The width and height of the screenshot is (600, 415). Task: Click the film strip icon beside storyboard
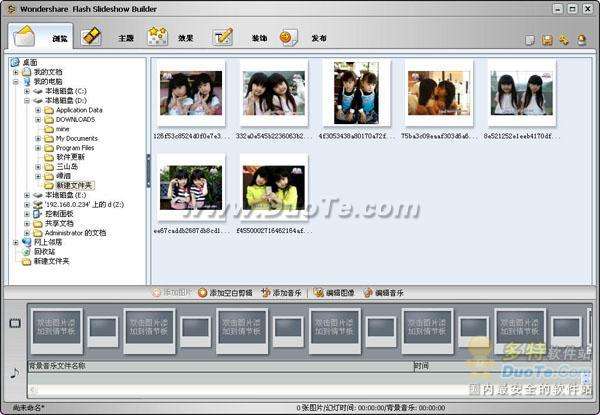click(x=14, y=324)
